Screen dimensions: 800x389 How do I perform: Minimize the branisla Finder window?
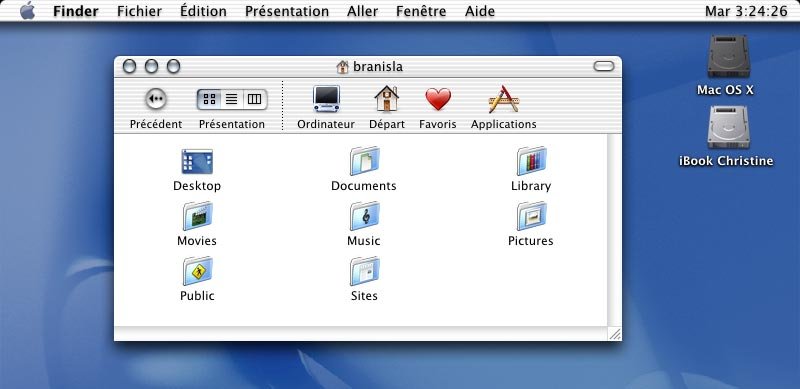coord(152,66)
